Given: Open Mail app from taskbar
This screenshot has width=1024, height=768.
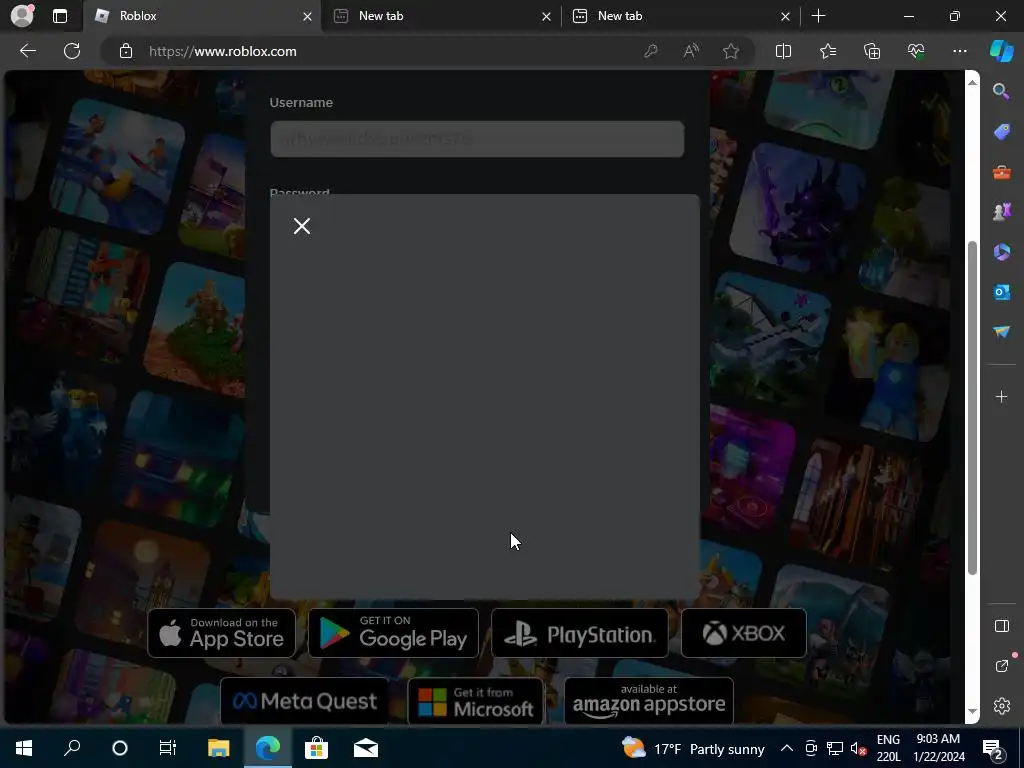Looking at the screenshot, I should coord(366,748).
